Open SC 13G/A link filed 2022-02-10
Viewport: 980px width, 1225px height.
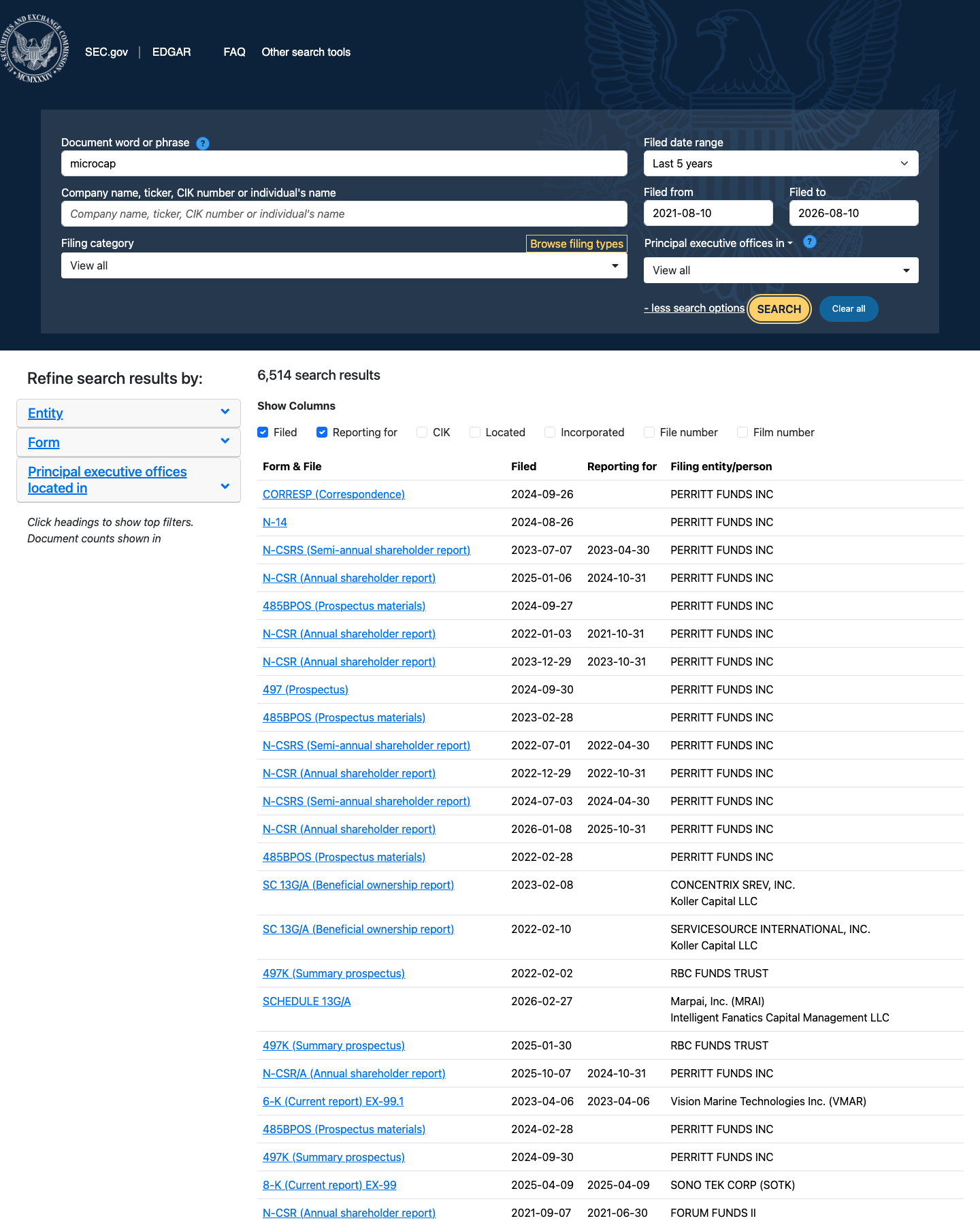pos(358,929)
